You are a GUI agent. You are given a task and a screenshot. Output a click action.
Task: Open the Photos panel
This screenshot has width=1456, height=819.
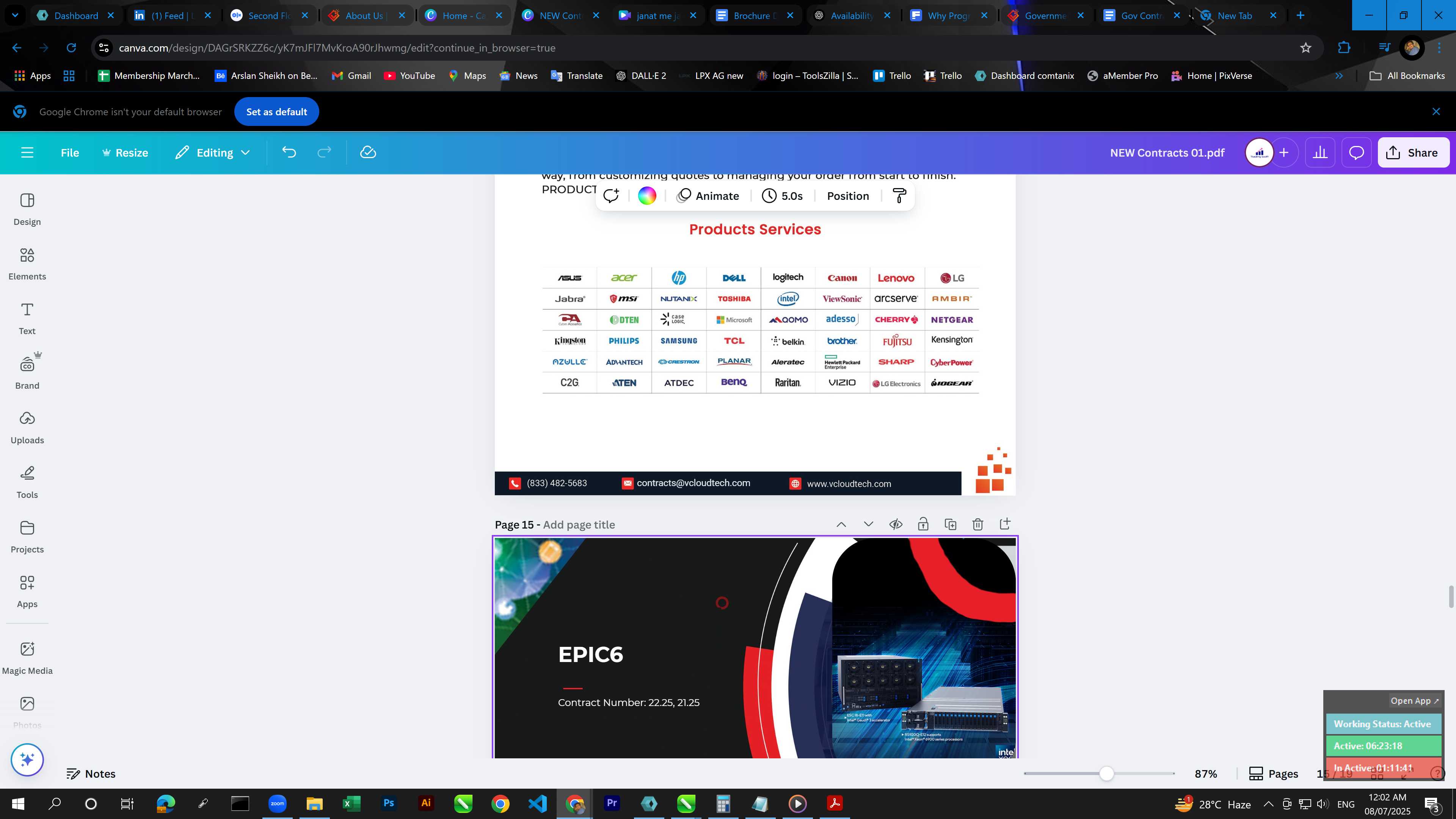click(x=27, y=712)
